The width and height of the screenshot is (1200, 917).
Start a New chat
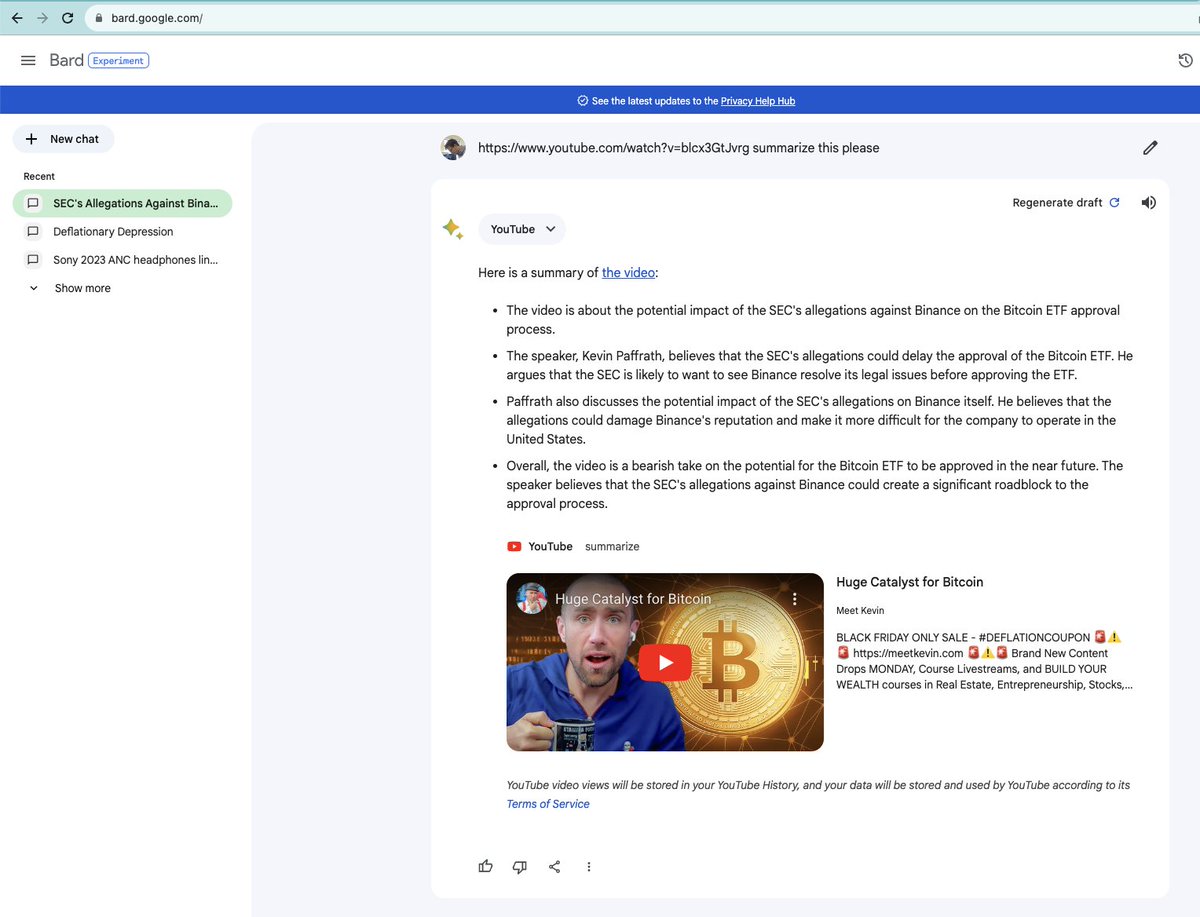(x=63, y=139)
